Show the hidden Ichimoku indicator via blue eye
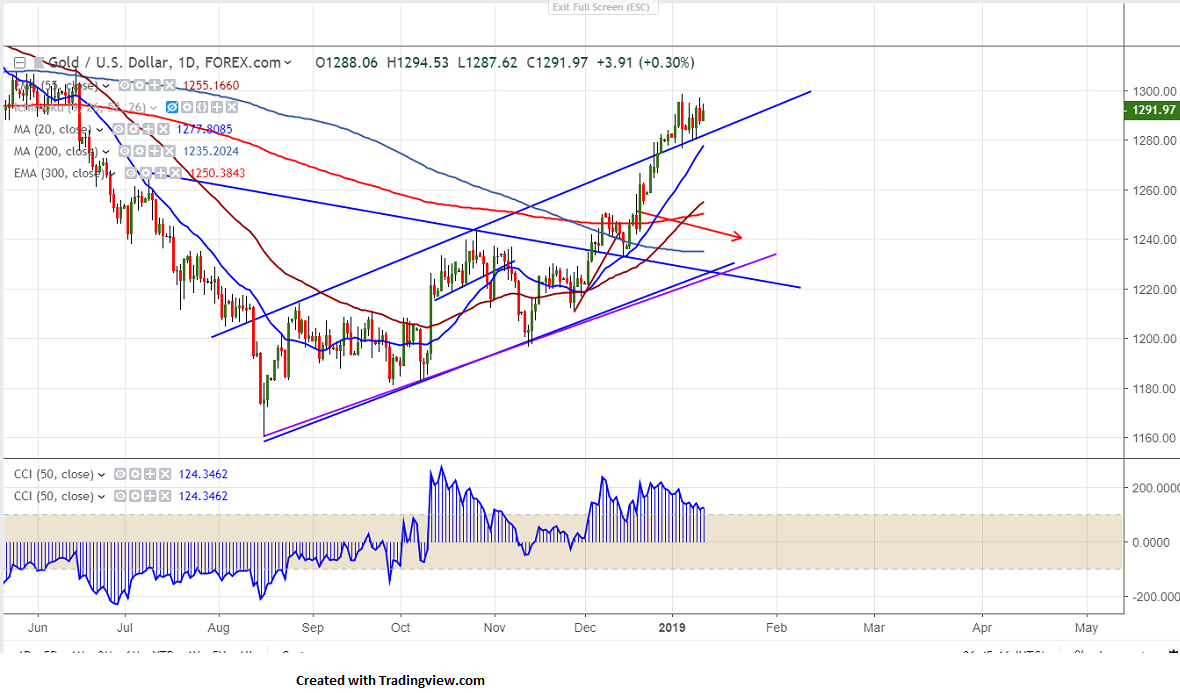 pos(172,108)
